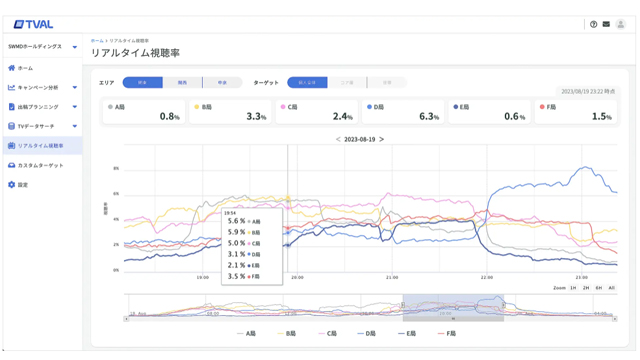Expand the campaign analysis menu arrow
The height and width of the screenshot is (360, 640).
point(75,87)
